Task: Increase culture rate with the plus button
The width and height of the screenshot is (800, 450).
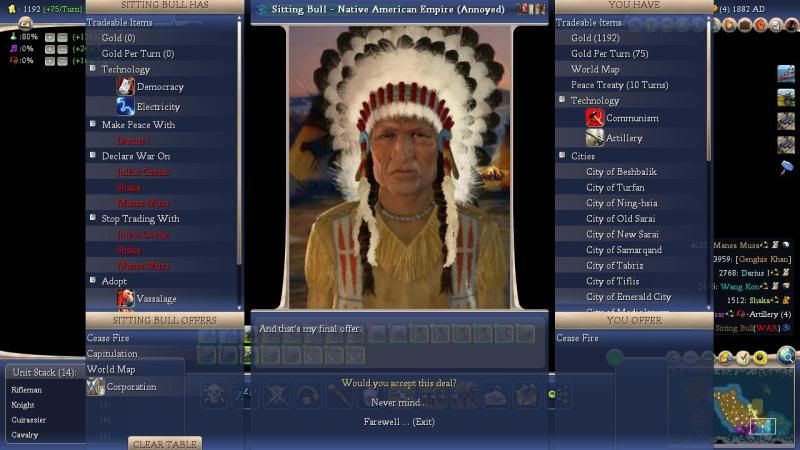Action: coord(49,49)
